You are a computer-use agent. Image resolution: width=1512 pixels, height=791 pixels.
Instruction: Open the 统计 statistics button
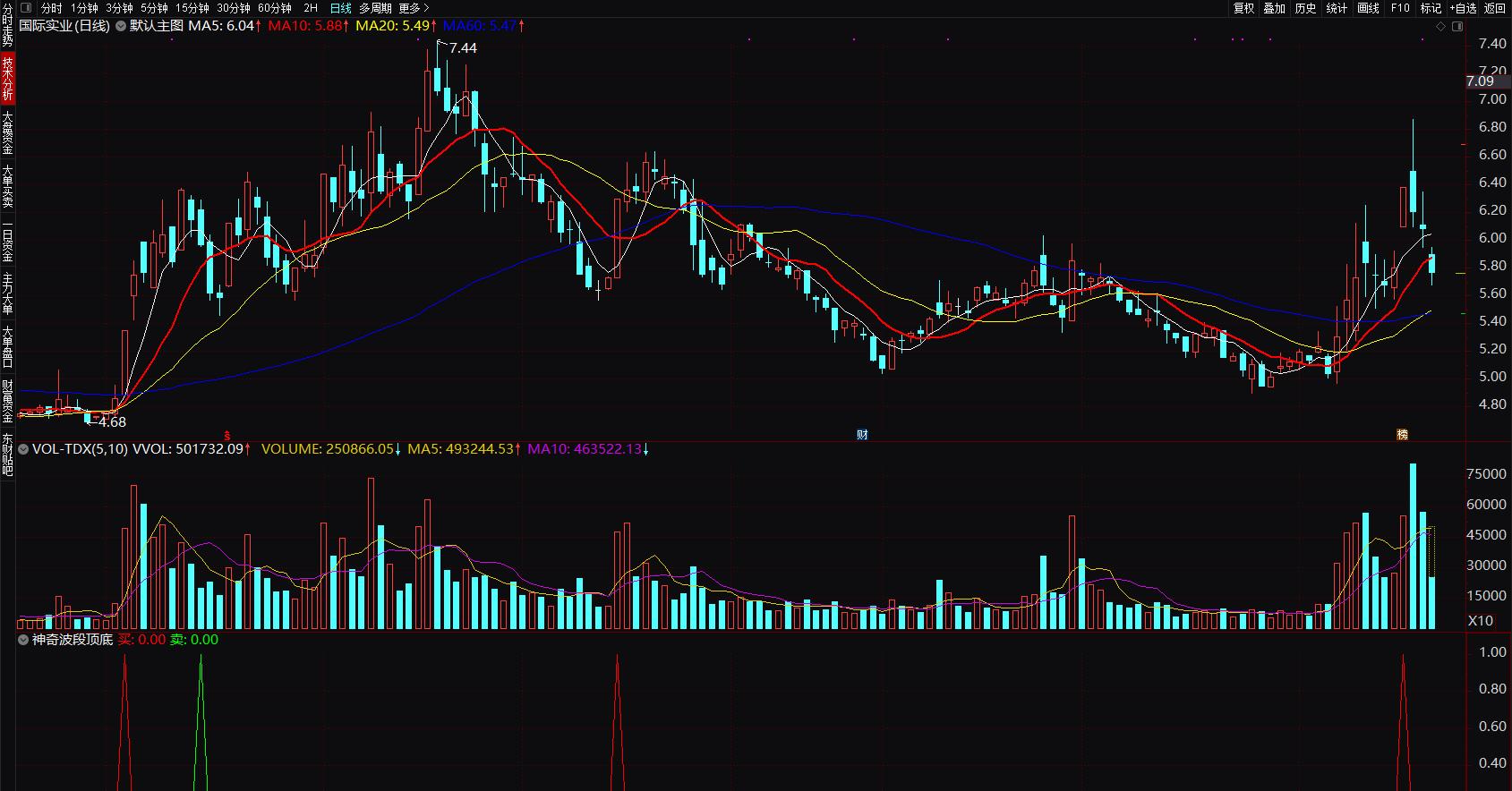pyautogui.click(x=1337, y=8)
